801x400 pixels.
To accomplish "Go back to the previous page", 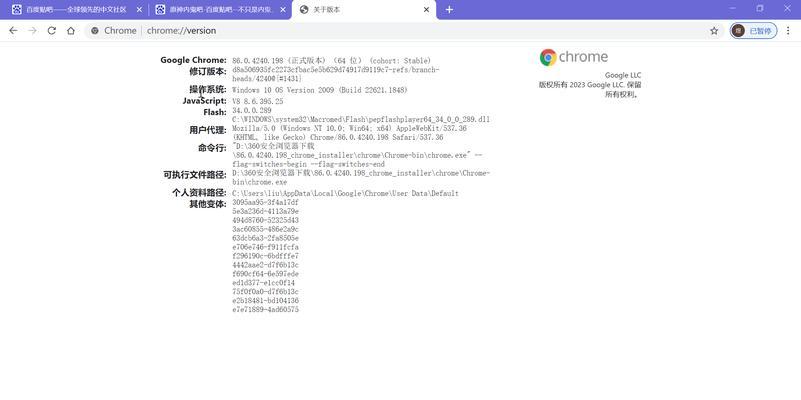I will 13,31.
